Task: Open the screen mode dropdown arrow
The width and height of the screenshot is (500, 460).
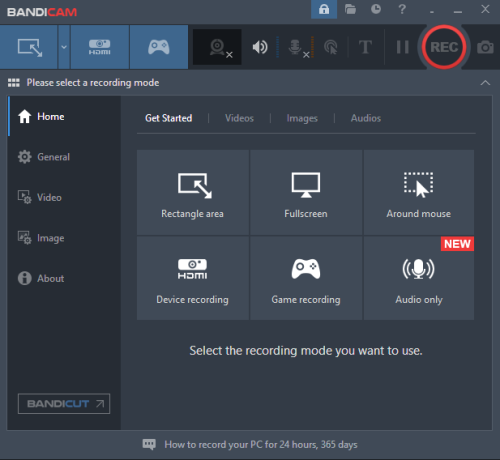Action: click(64, 47)
